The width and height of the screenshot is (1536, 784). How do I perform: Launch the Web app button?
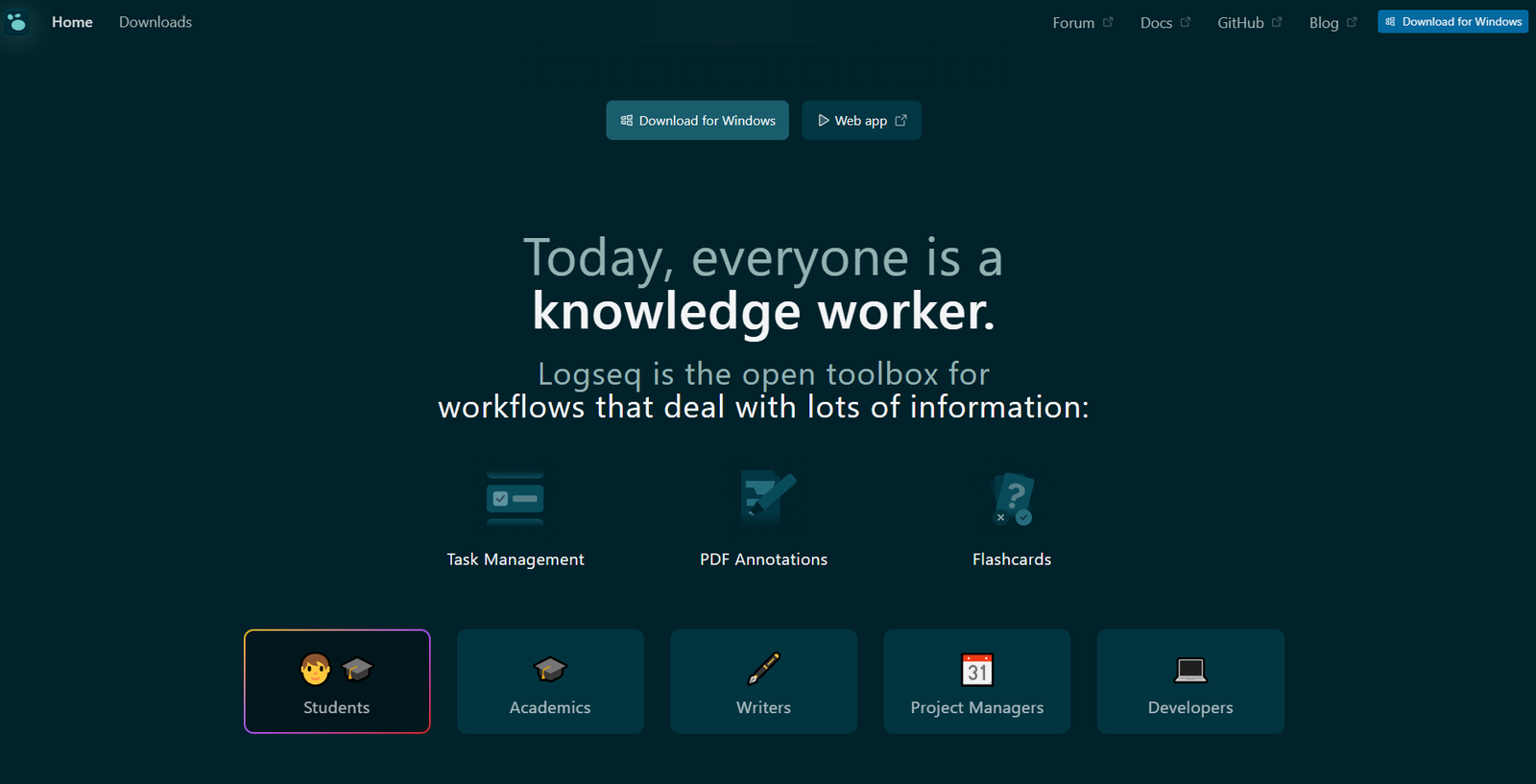(861, 120)
